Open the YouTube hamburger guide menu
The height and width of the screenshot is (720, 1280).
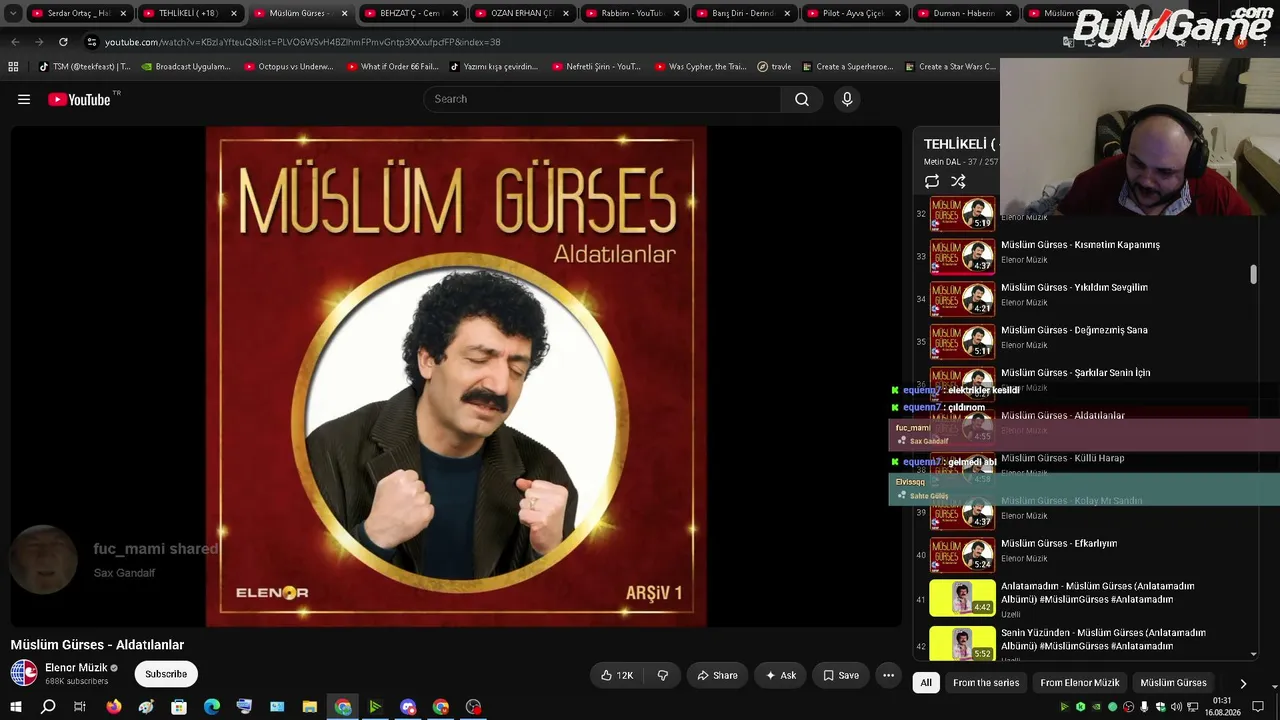(24, 99)
